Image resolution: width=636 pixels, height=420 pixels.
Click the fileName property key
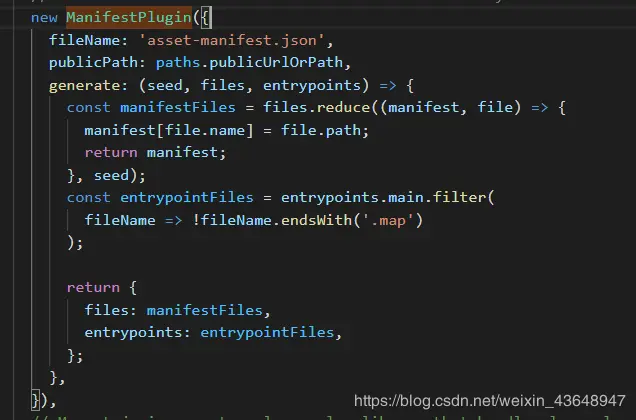pos(84,41)
